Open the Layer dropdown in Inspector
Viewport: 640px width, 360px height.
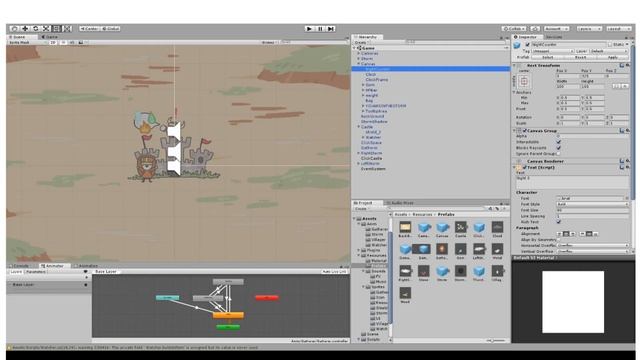pyautogui.click(x=609, y=51)
